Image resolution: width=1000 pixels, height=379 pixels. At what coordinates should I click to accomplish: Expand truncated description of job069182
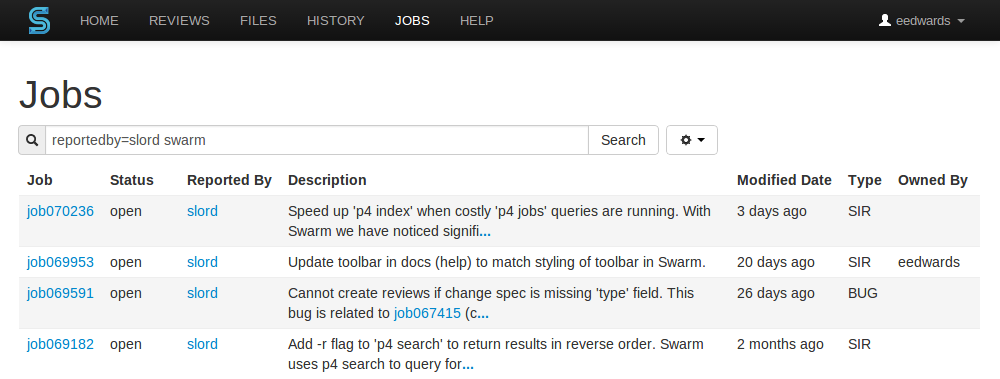click(468, 365)
